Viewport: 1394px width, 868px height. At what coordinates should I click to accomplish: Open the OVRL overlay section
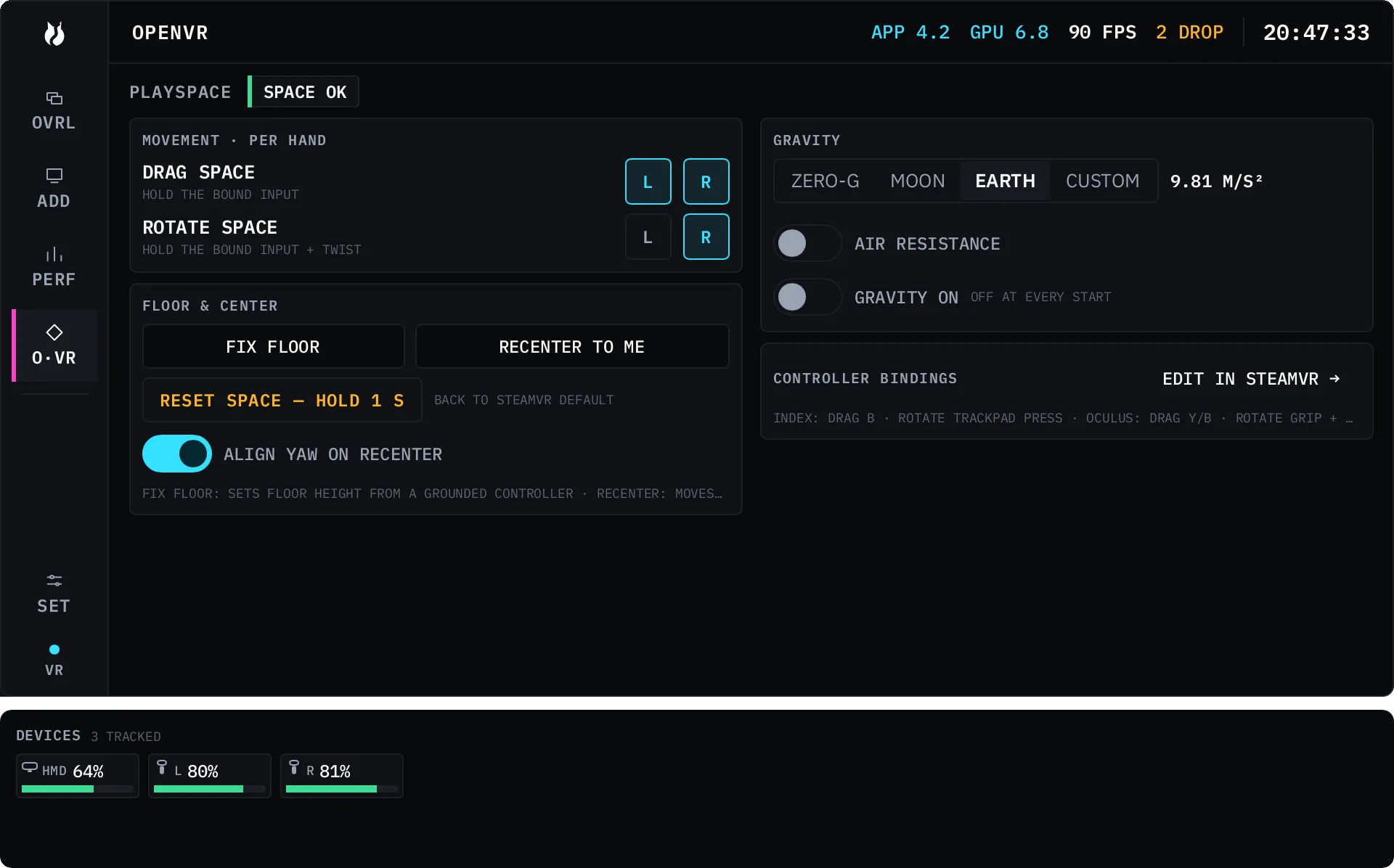54,110
